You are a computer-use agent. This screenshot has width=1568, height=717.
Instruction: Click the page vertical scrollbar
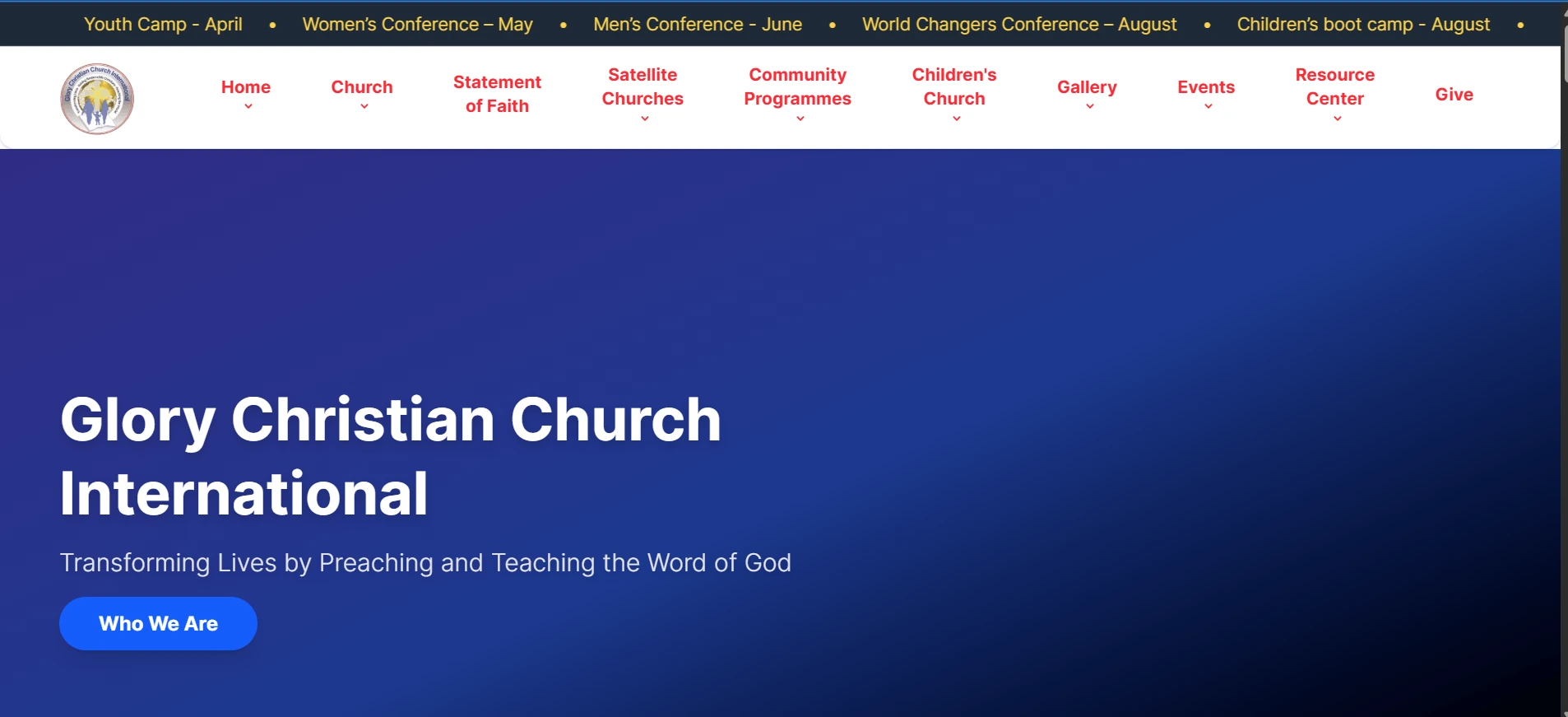pos(1564,358)
